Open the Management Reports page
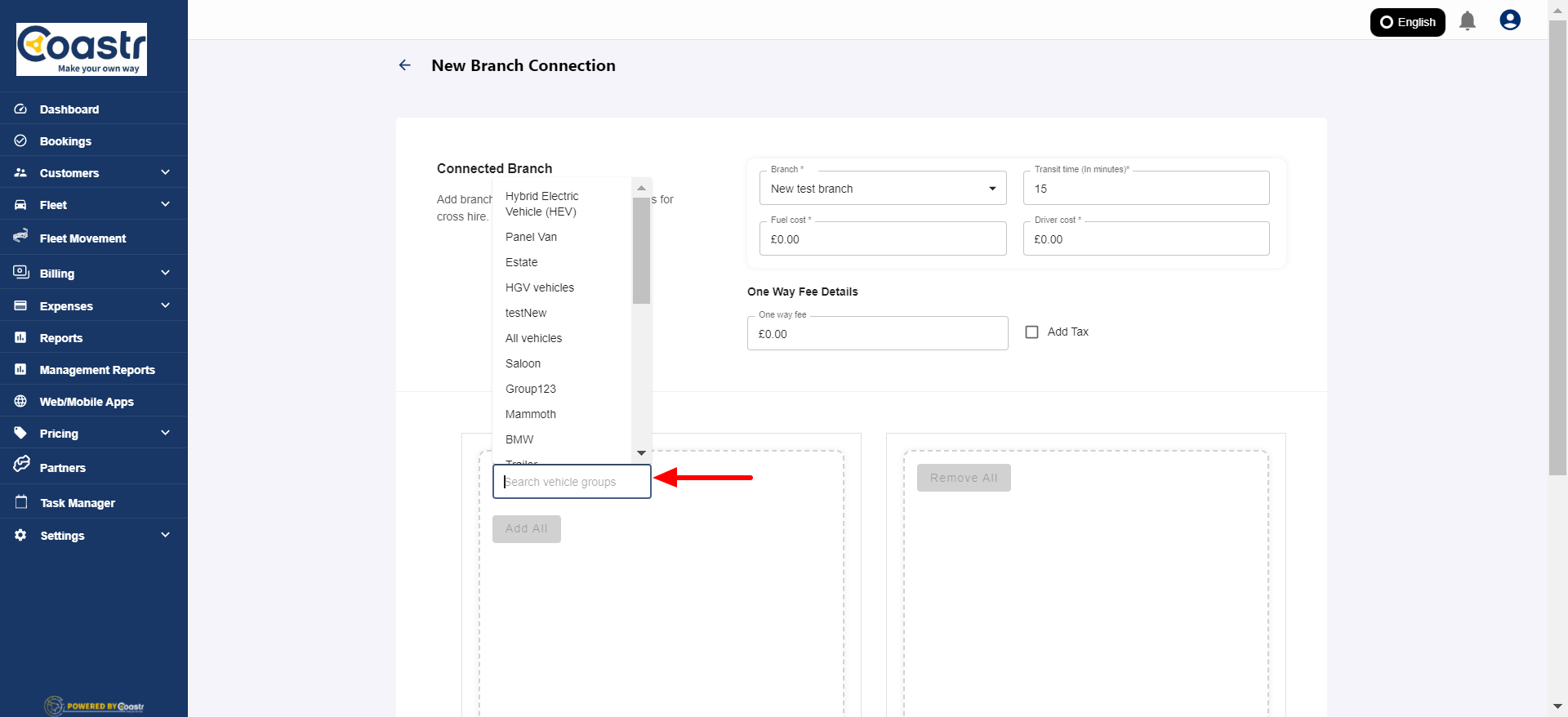1568x717 pixels. click(x=97, y=370)
